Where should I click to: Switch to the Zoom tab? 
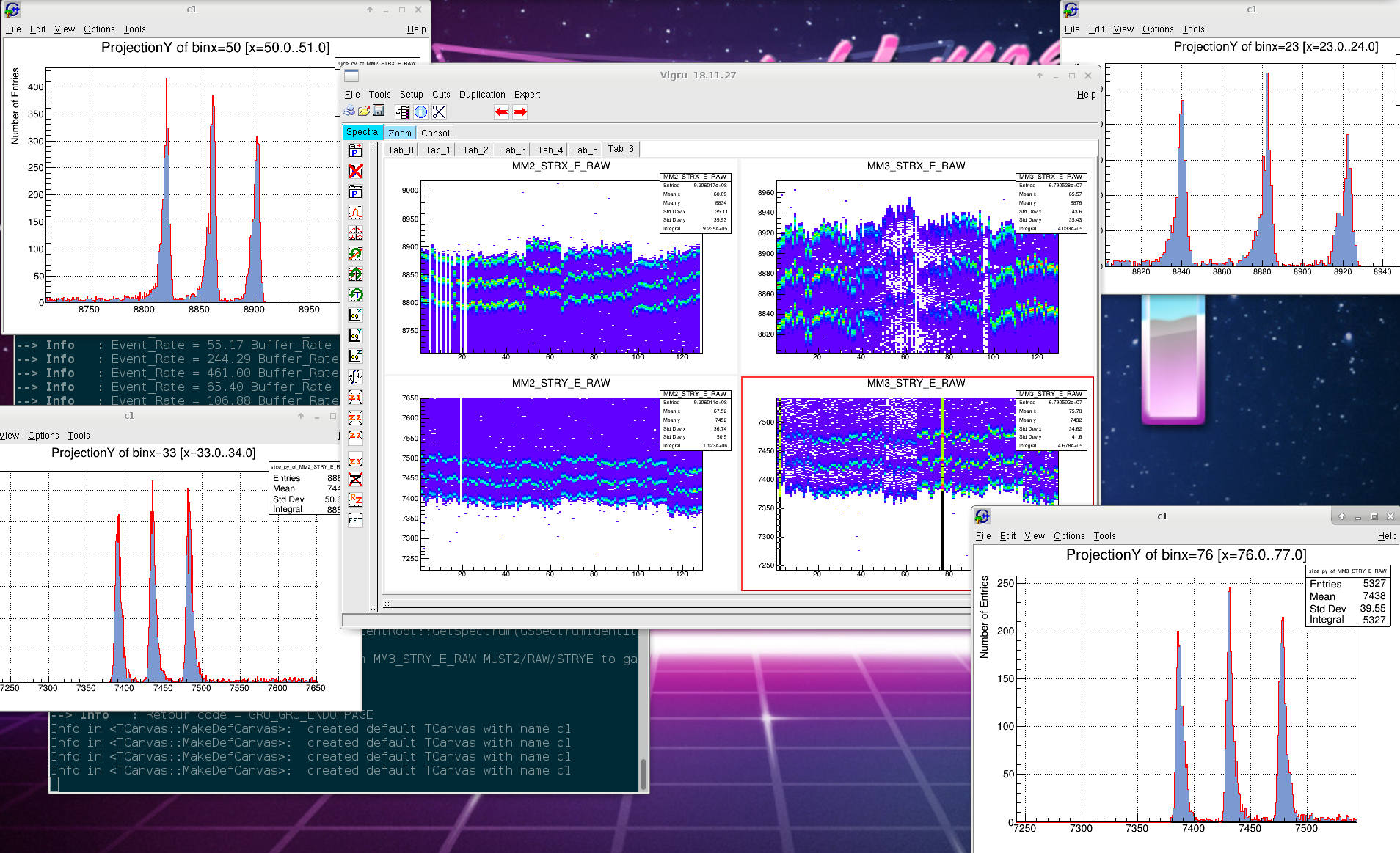coord(400,133)
